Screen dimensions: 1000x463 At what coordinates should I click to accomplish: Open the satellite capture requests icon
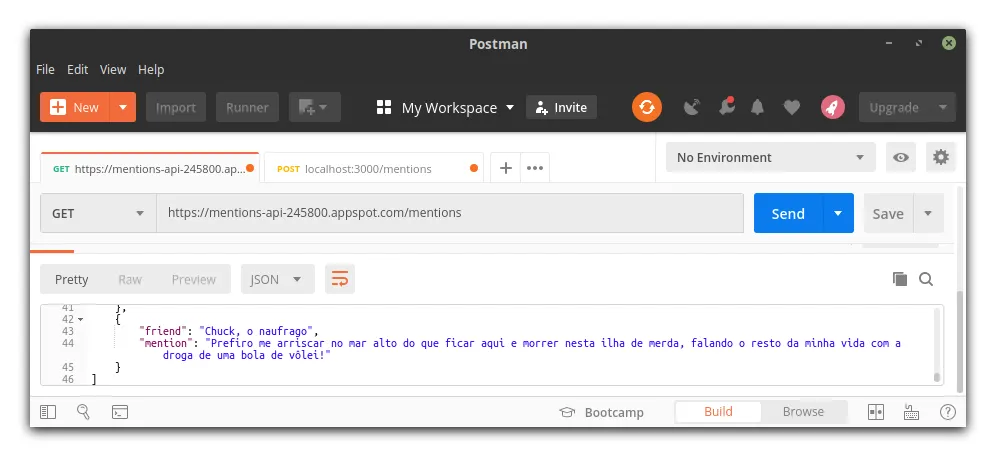[x=692, y=107]
